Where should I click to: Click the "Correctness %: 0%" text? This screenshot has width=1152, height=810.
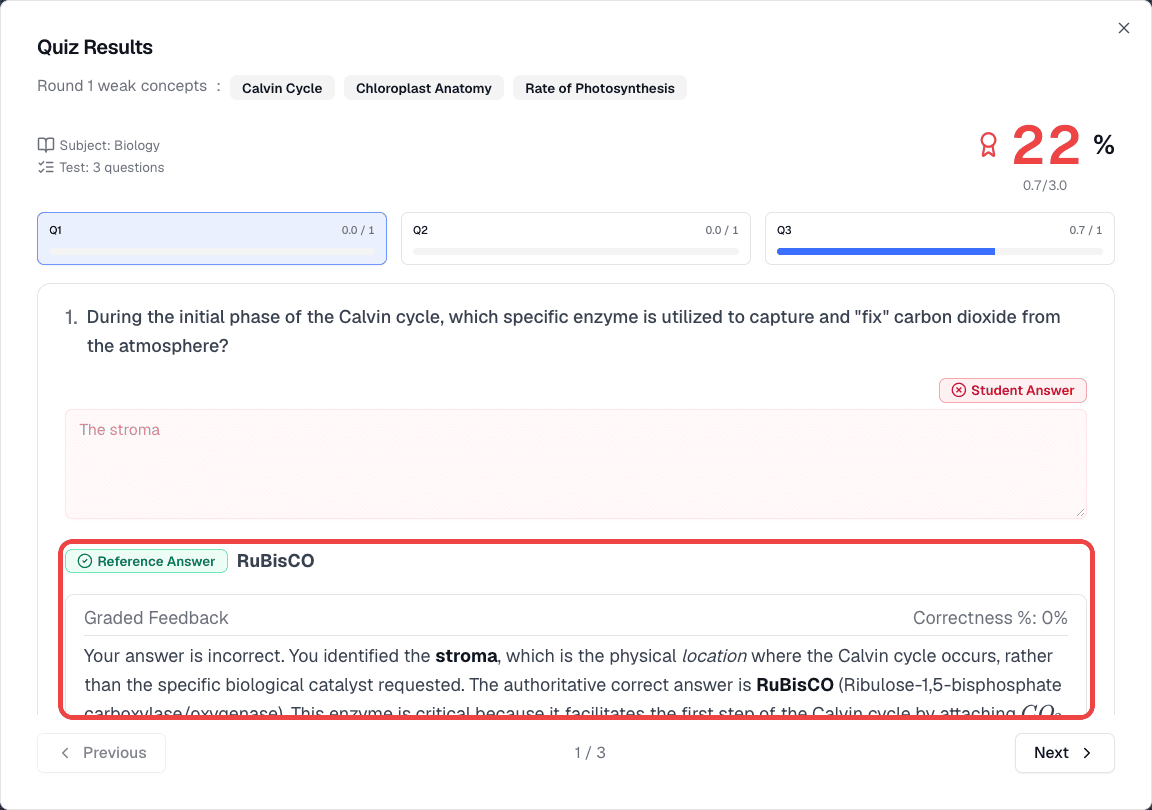coord(990,617)
